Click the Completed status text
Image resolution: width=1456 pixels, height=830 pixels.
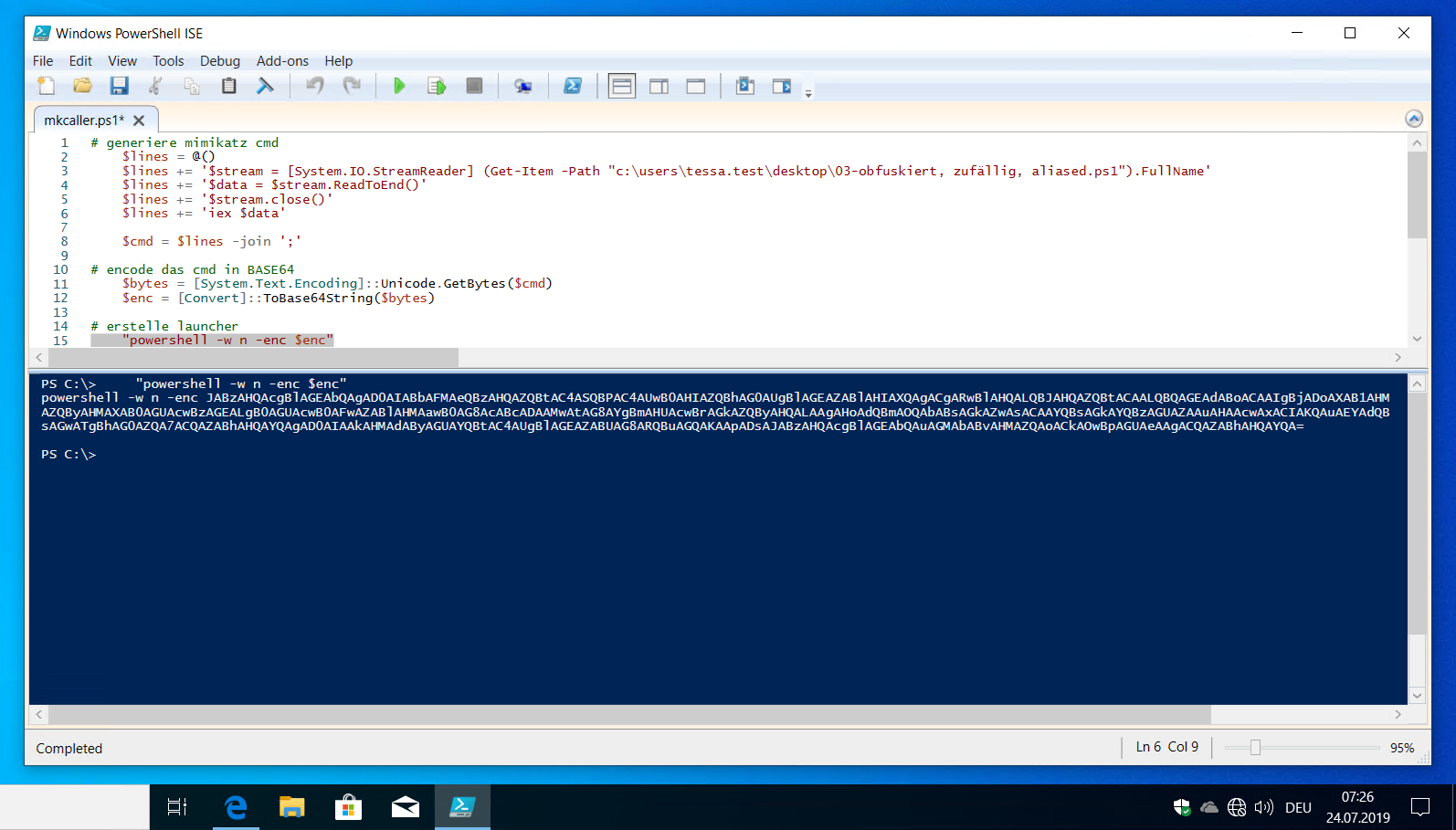69,749
